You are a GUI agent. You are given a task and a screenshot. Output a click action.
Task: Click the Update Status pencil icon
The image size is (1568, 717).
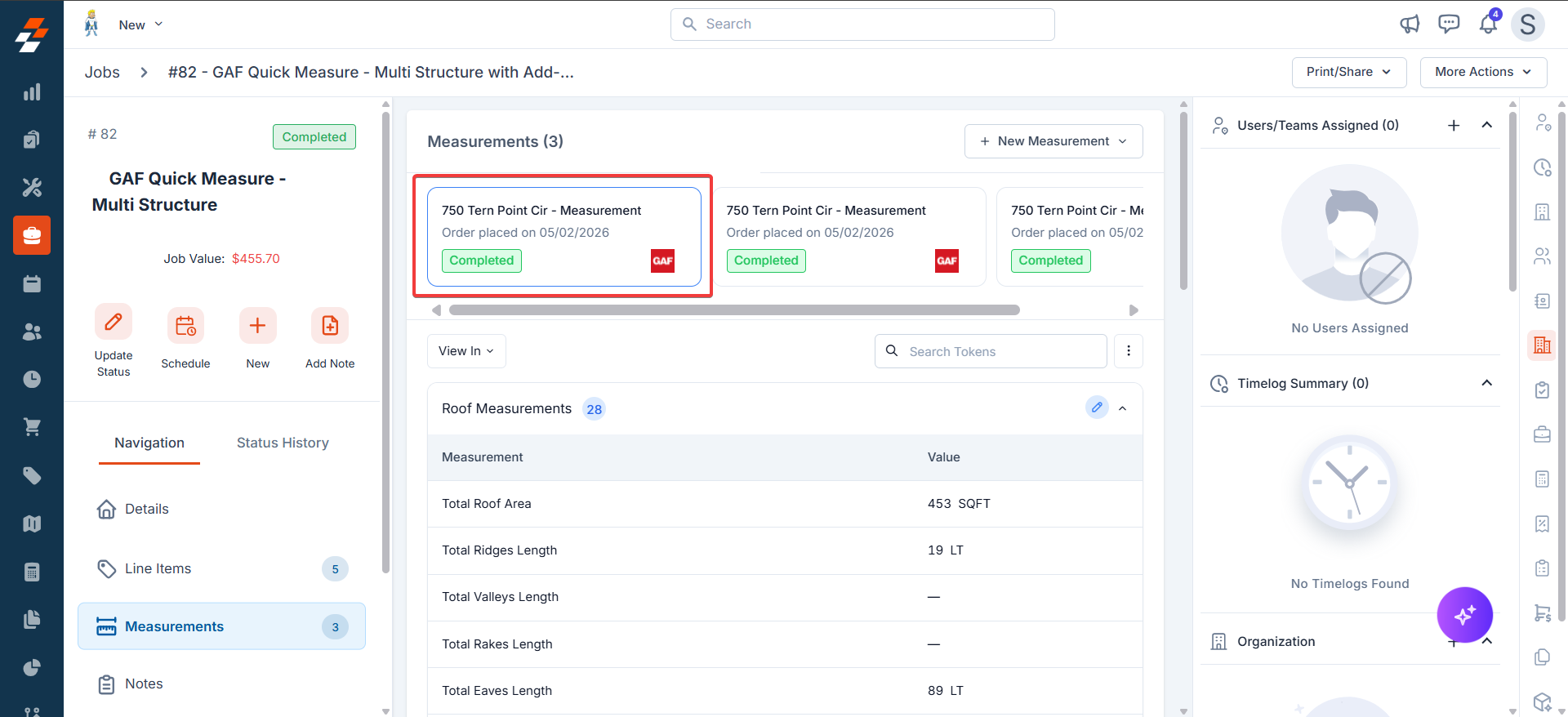coord(114,322)
